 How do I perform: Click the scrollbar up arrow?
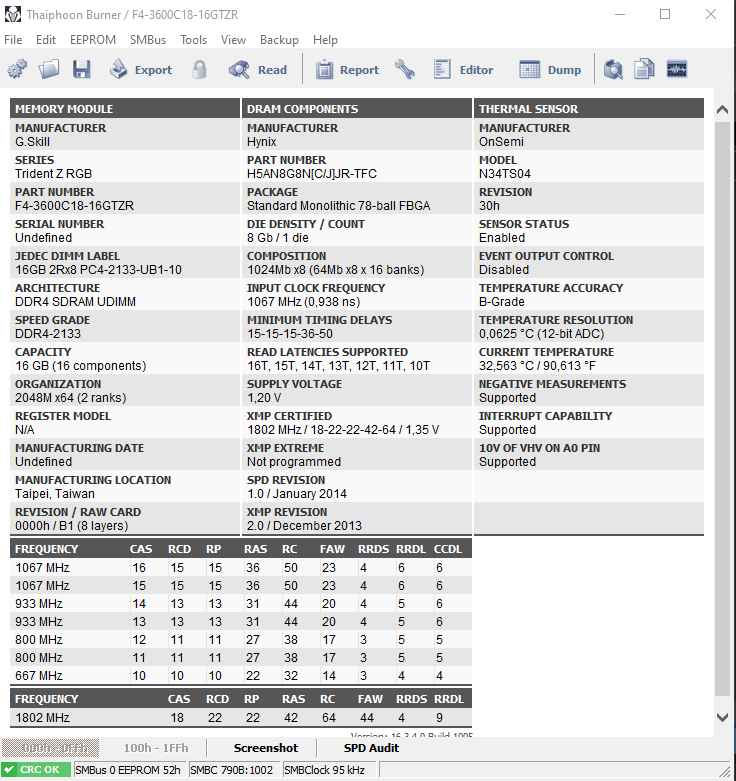(723, 110)
